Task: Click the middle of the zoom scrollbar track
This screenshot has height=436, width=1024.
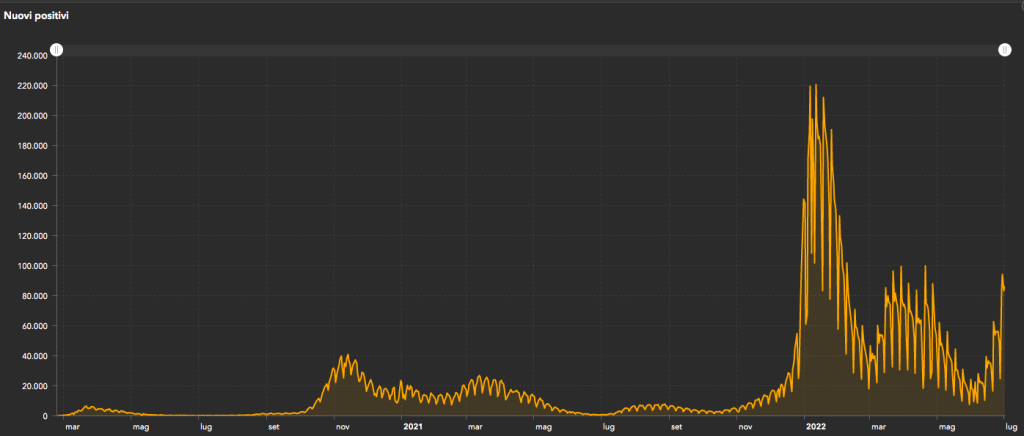Action: point(530,50)
